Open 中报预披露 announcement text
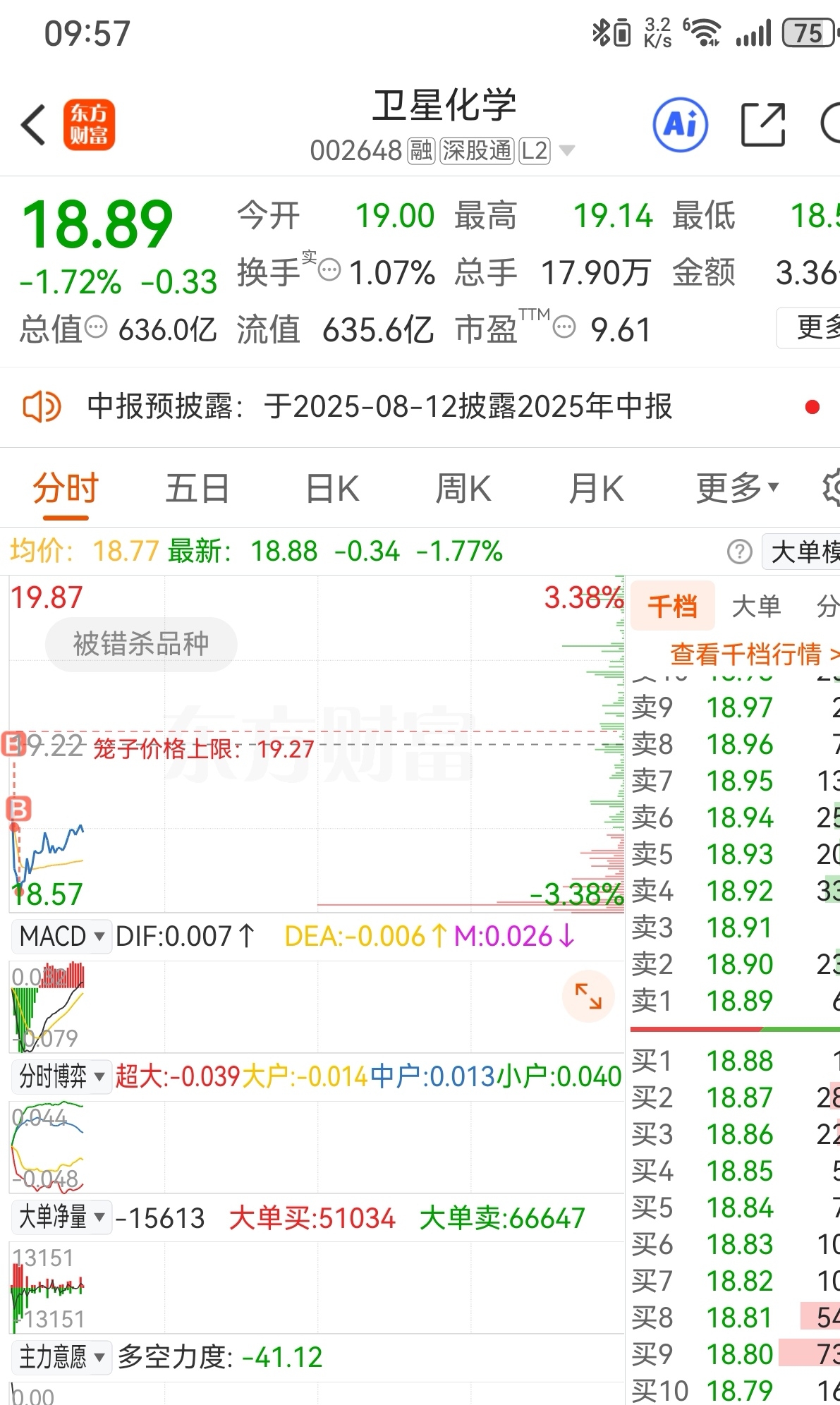 [380, 407]
